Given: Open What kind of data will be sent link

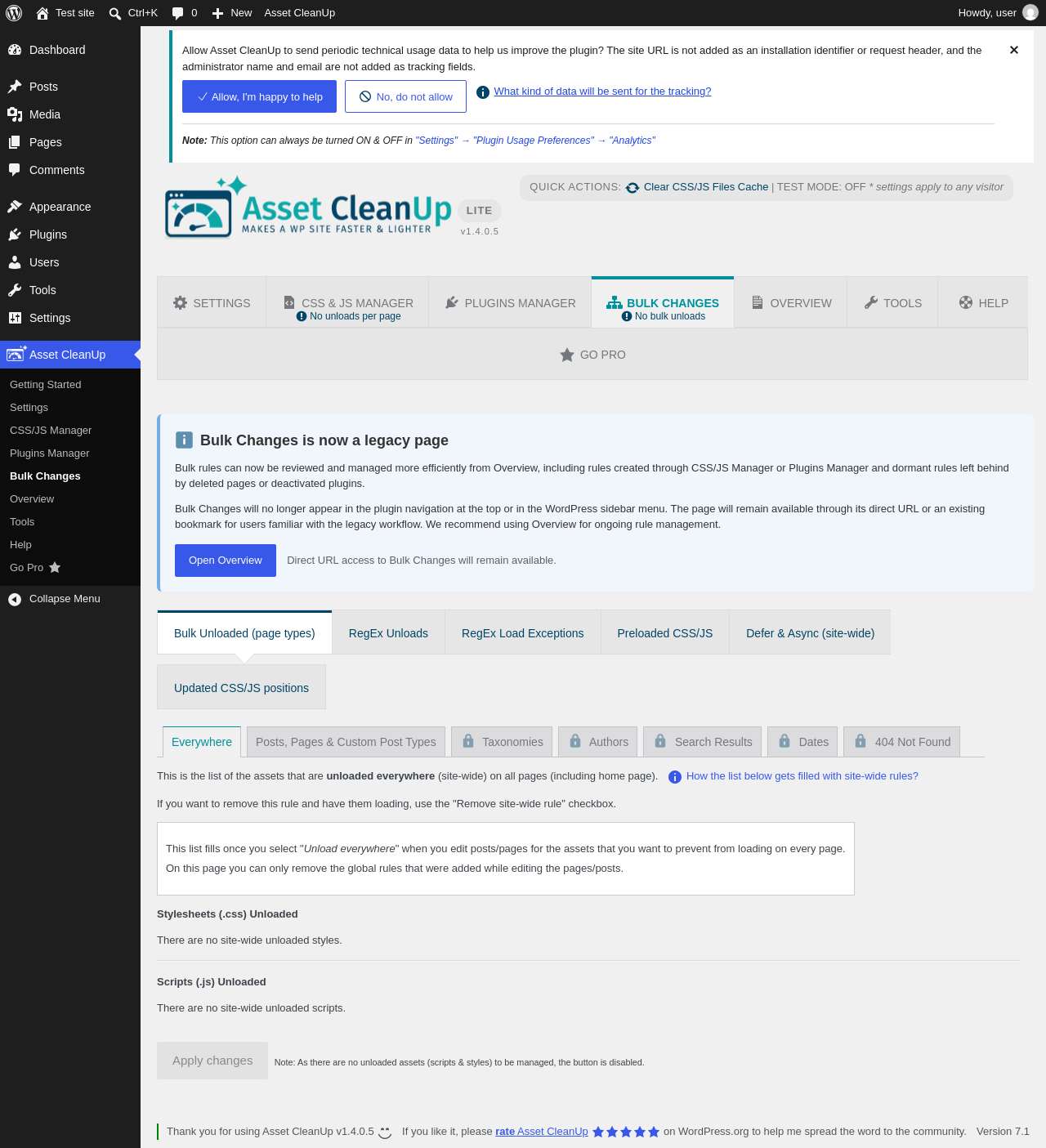Looking at the screenshot, I should [602, 92].
